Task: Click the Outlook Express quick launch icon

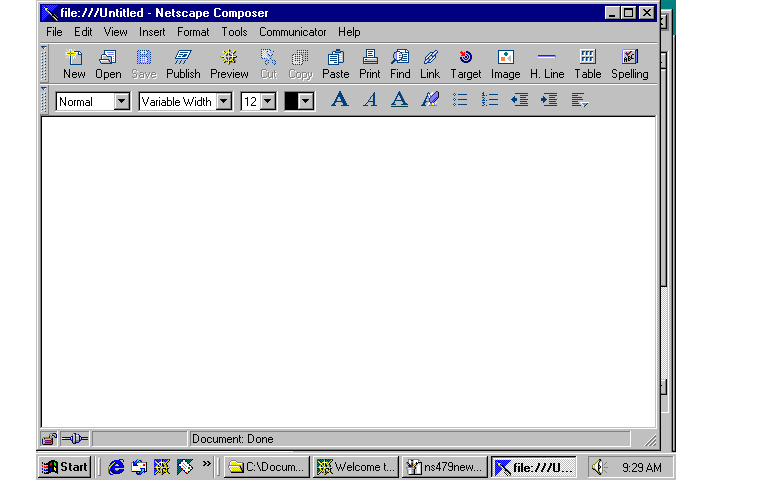Action: click(x=139, y=467)
